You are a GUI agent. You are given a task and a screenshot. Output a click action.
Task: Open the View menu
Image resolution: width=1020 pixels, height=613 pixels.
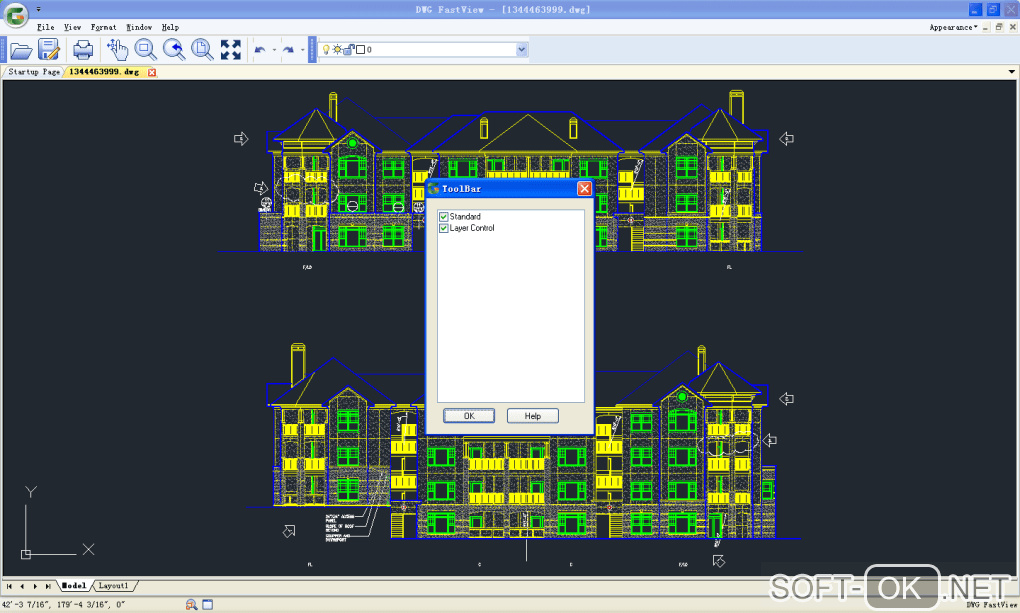(72, 27)
